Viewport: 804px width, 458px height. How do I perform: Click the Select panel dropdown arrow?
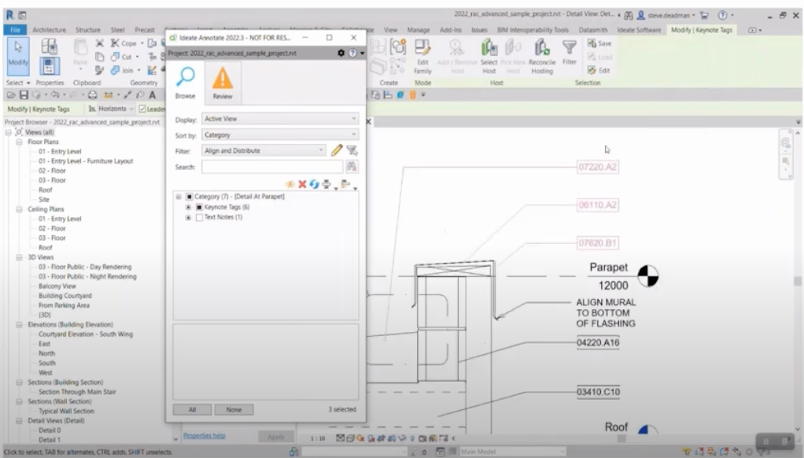28,83
